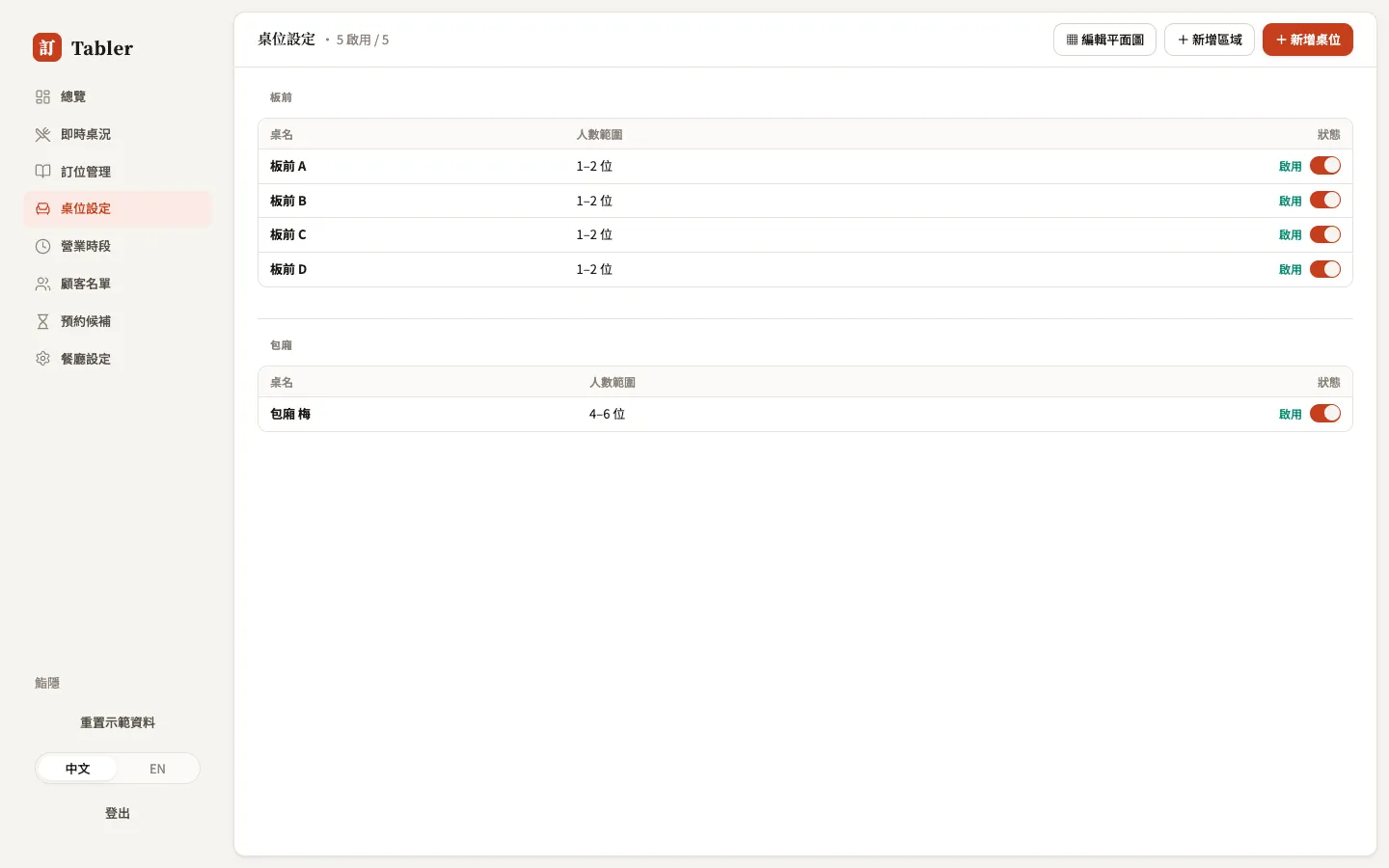Open the 總覽 menu item
The height and width of the screenshot is (868, 1389).
click(x=117, y=96)
